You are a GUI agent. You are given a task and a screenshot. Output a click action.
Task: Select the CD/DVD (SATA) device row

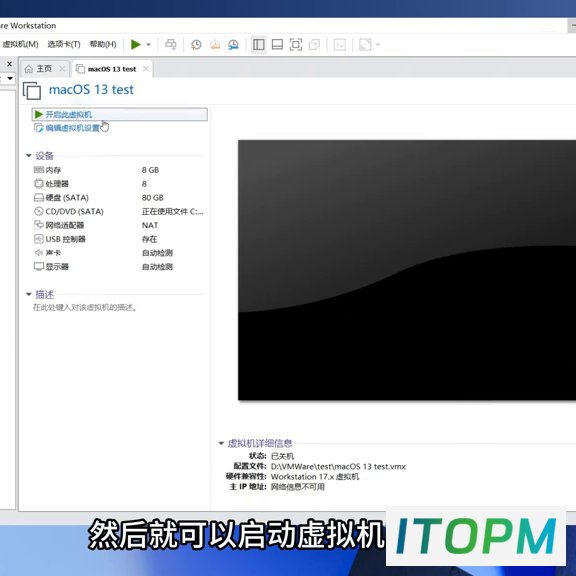point(118,212)
